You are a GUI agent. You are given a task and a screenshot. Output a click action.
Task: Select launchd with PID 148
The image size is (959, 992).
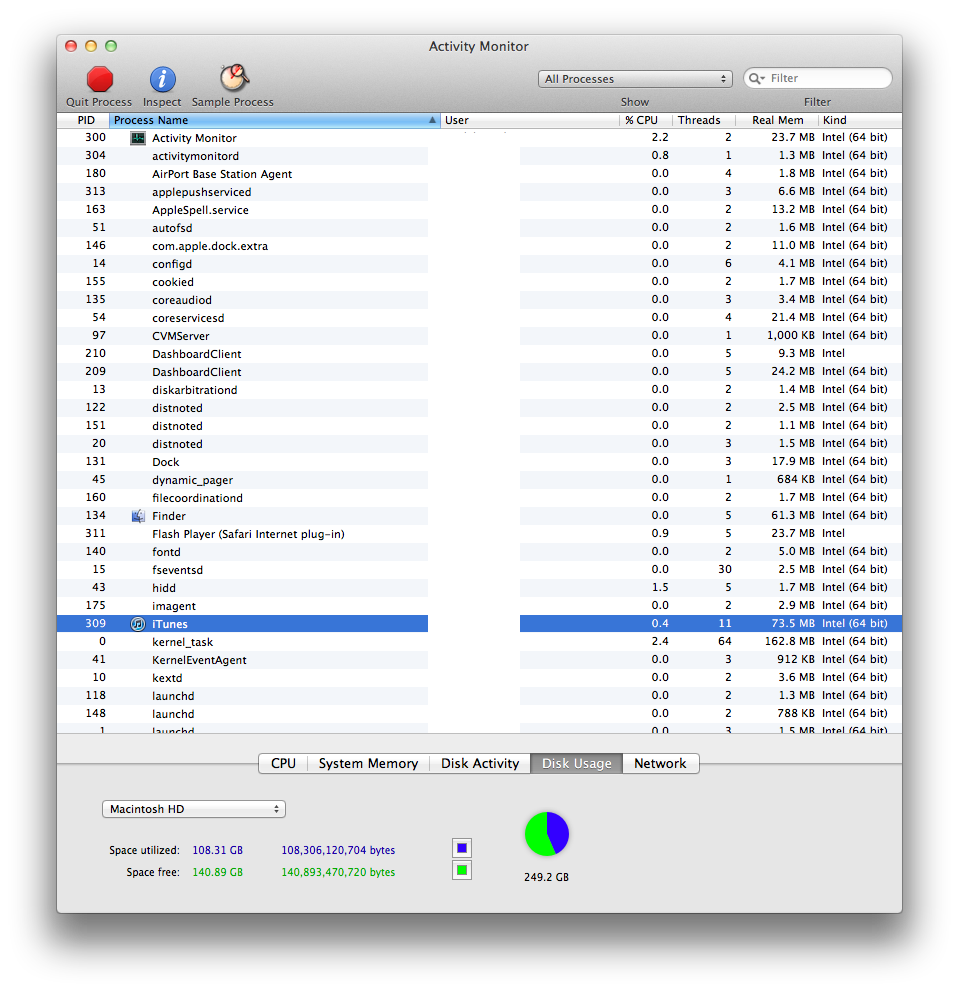tap(480, 714)
